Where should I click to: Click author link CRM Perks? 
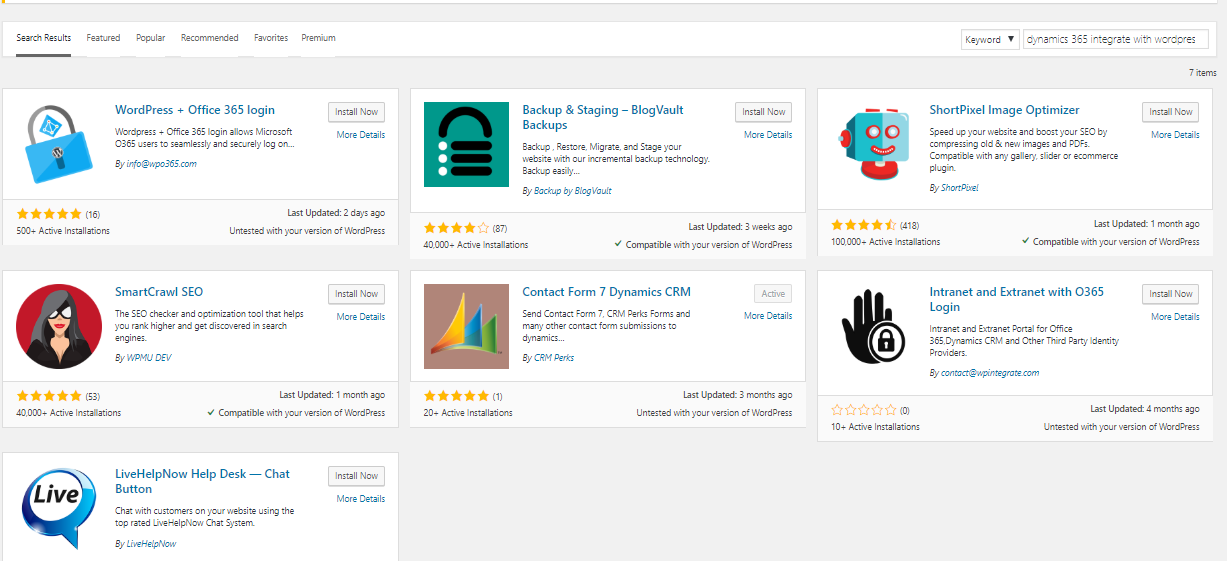554,358
